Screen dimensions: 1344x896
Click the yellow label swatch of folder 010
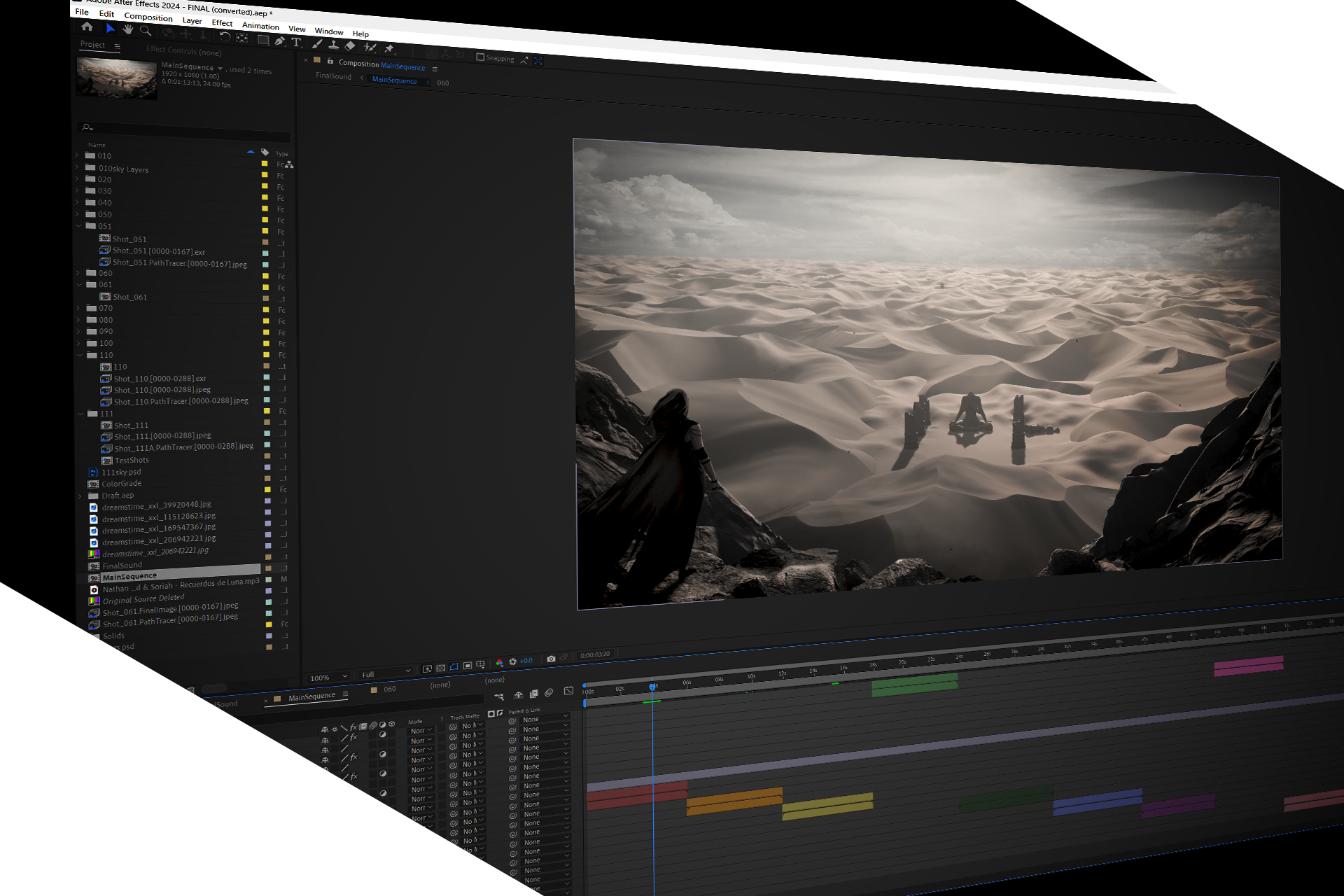pos(265,164)
